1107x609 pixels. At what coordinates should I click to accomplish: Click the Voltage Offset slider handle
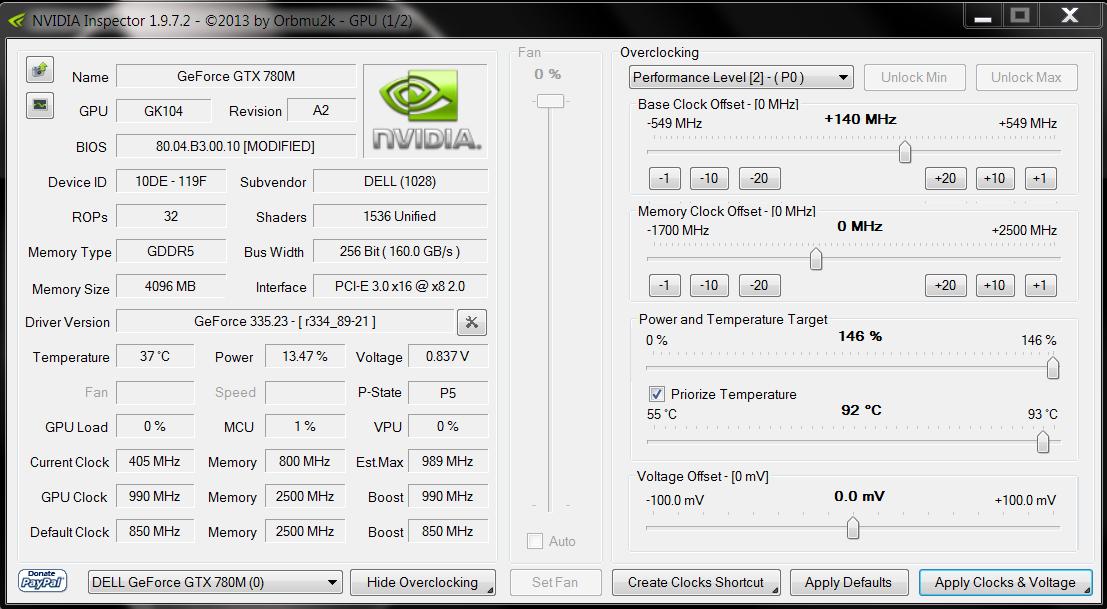(x=853, y=526)
